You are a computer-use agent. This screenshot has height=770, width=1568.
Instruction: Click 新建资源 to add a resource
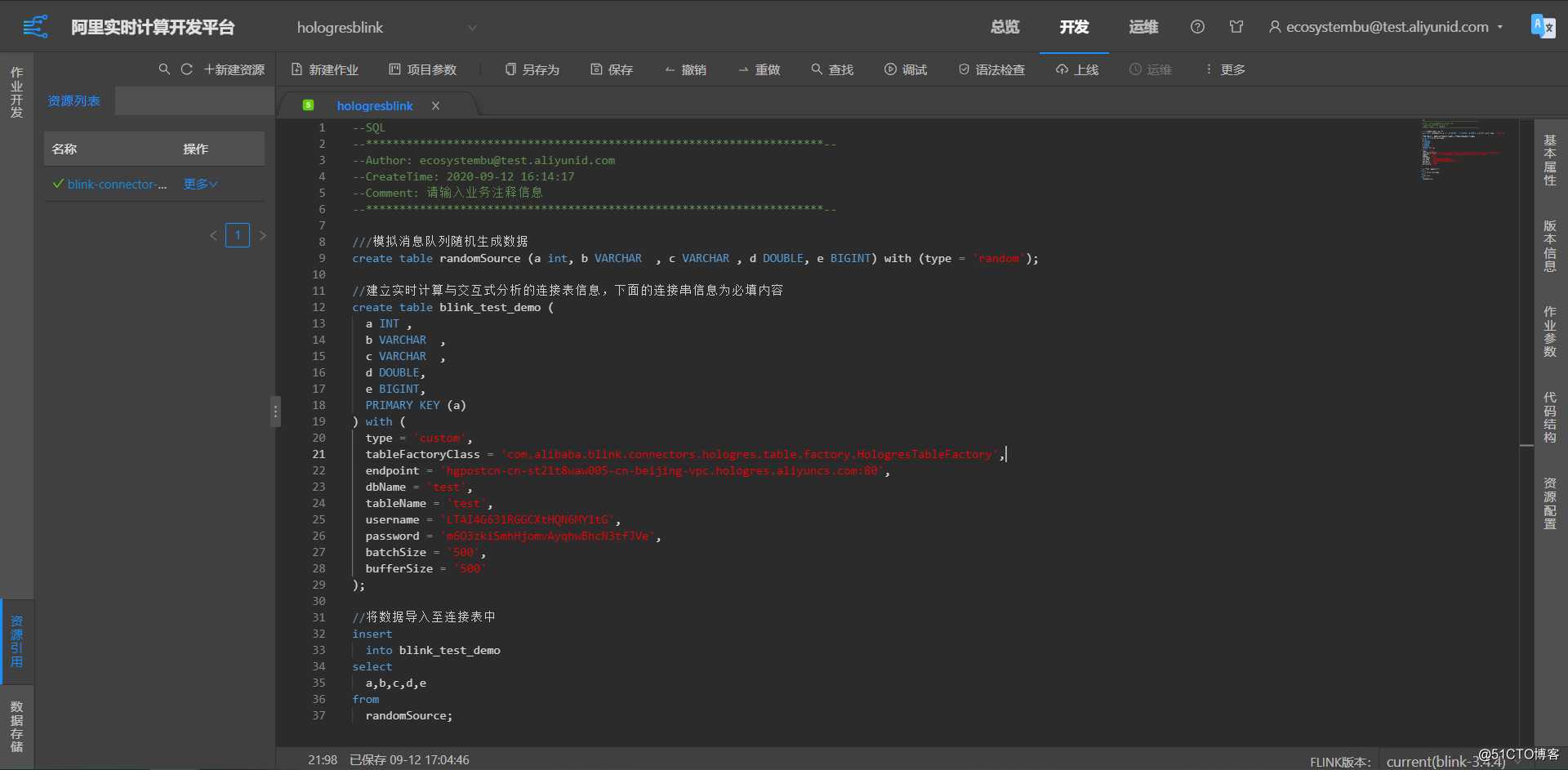(234, 69)
